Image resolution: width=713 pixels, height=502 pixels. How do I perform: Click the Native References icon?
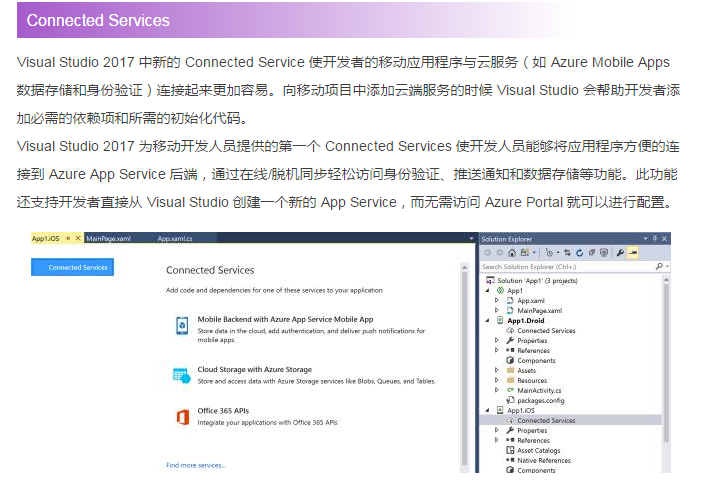point(510,460)
